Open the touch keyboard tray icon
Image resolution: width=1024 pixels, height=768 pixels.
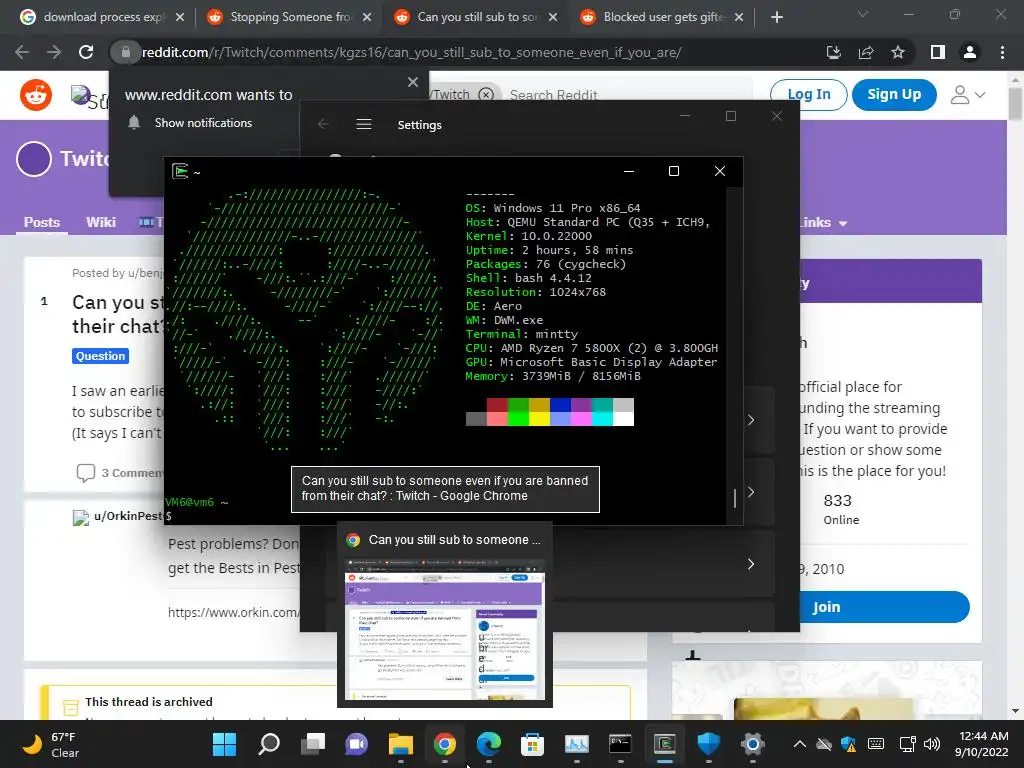tap(876, 744)
